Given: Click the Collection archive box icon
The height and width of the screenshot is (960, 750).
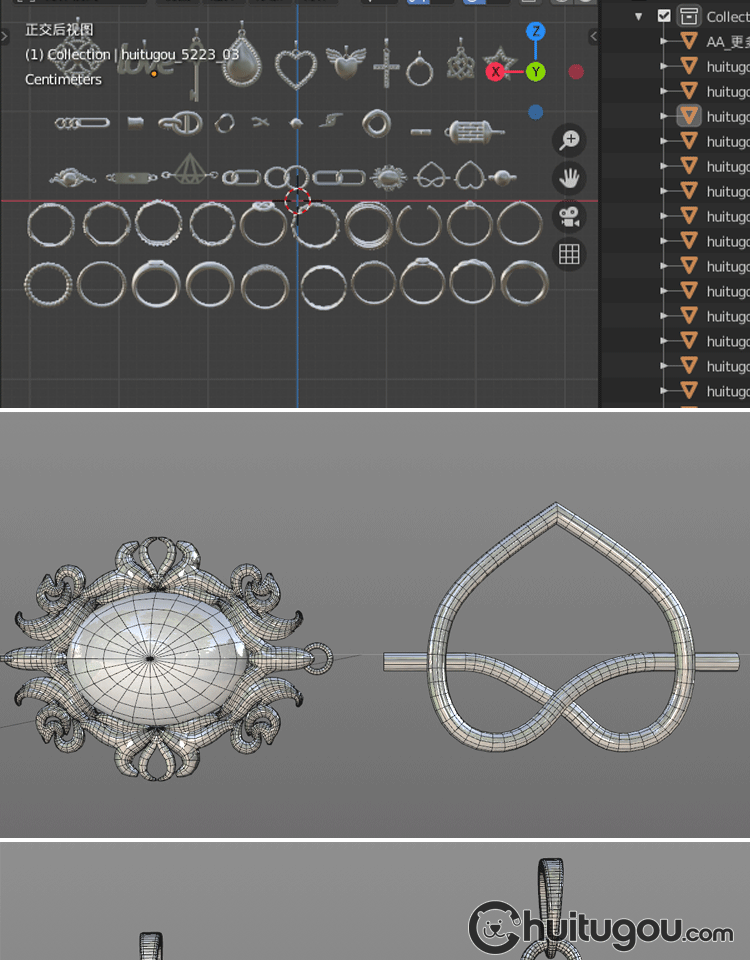Looking at the screenshot, I should tap(688, 16).
